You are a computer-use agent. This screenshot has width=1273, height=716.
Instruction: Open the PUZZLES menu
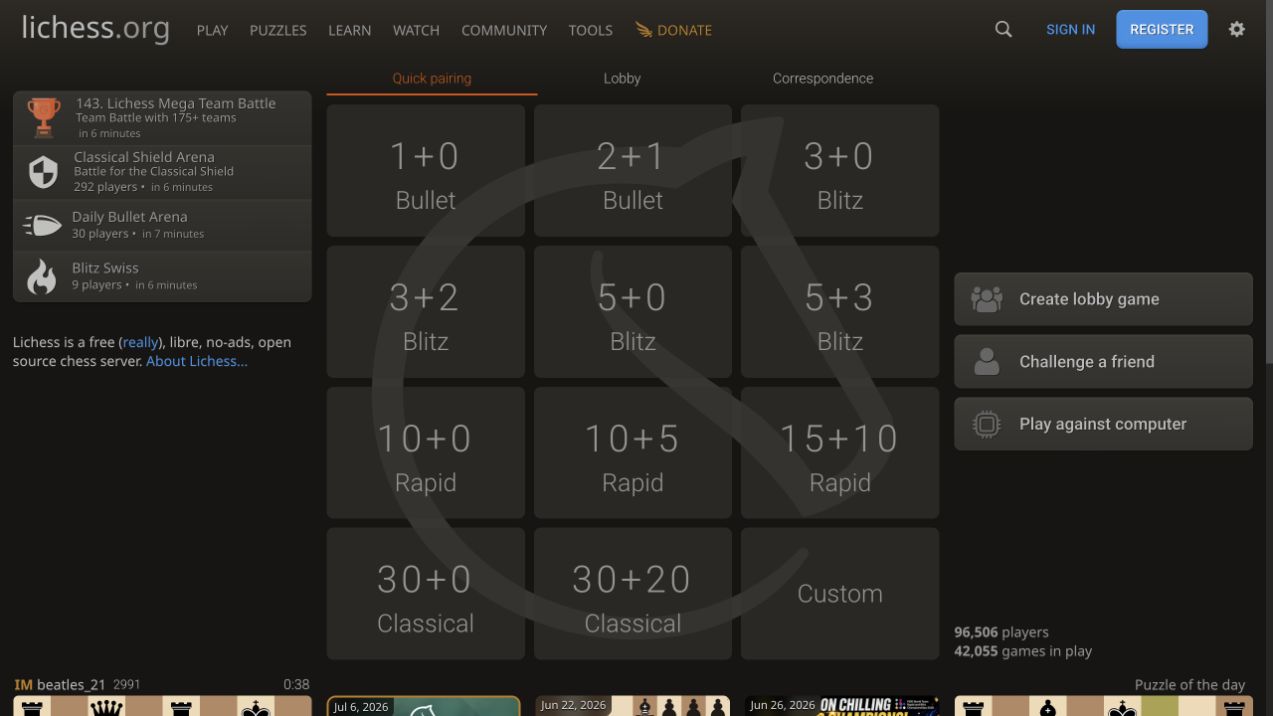coord(278,30)
